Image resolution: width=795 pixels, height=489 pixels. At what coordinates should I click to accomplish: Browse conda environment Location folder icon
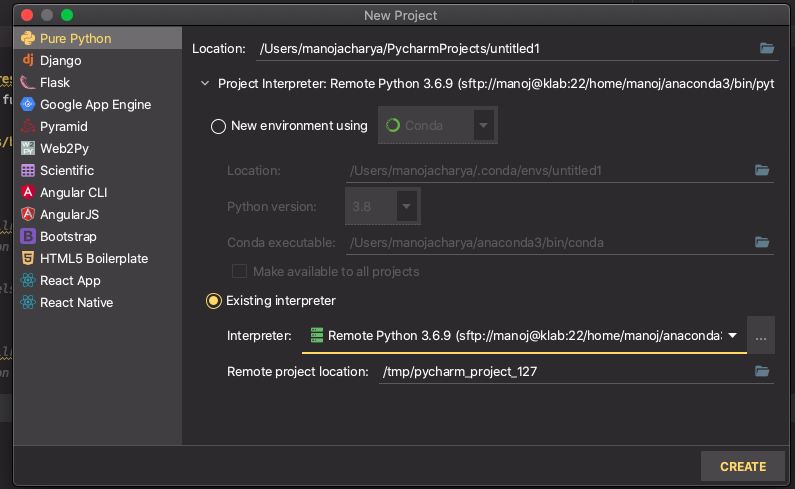click(762, 170)
